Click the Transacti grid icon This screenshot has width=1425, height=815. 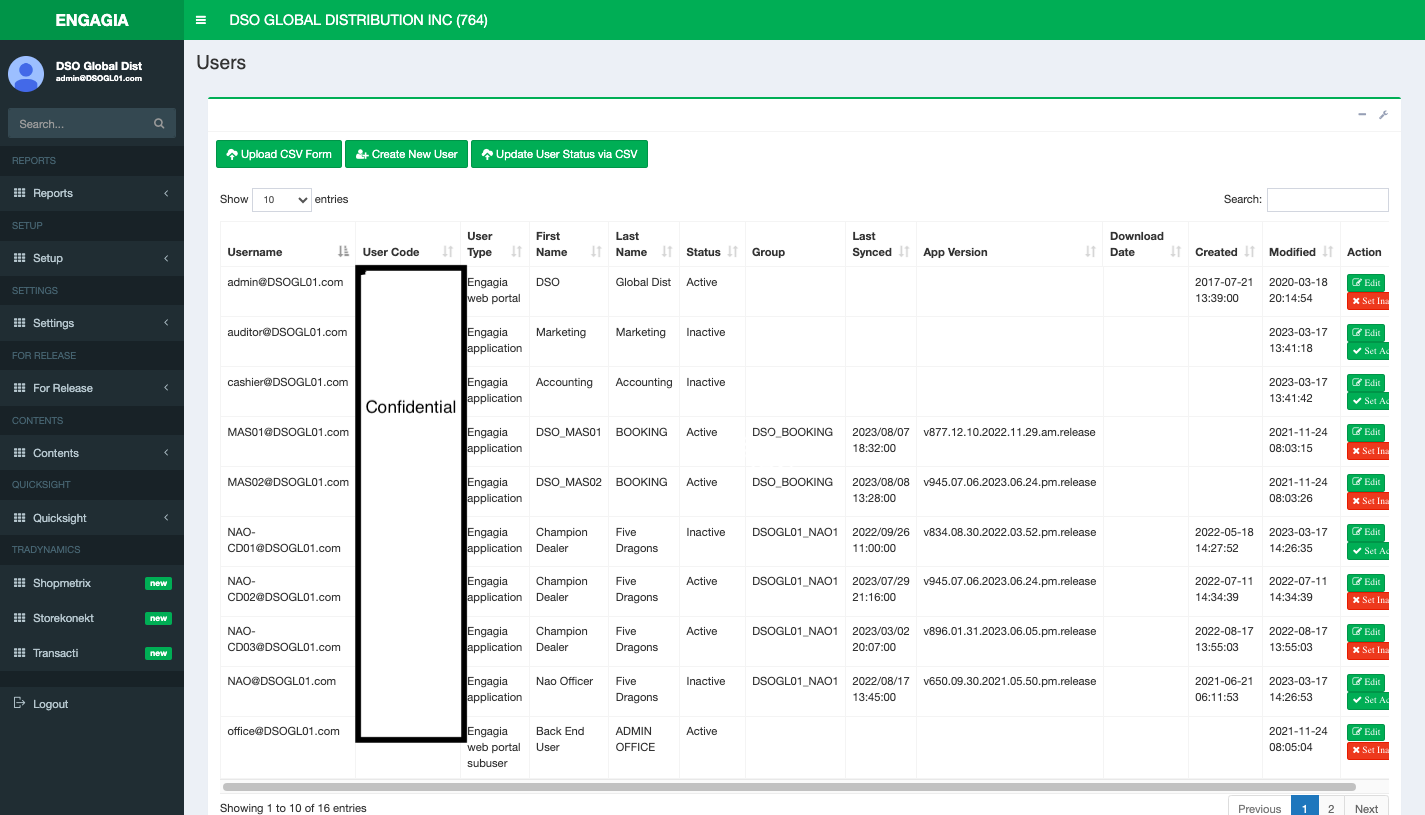[19, 653]
